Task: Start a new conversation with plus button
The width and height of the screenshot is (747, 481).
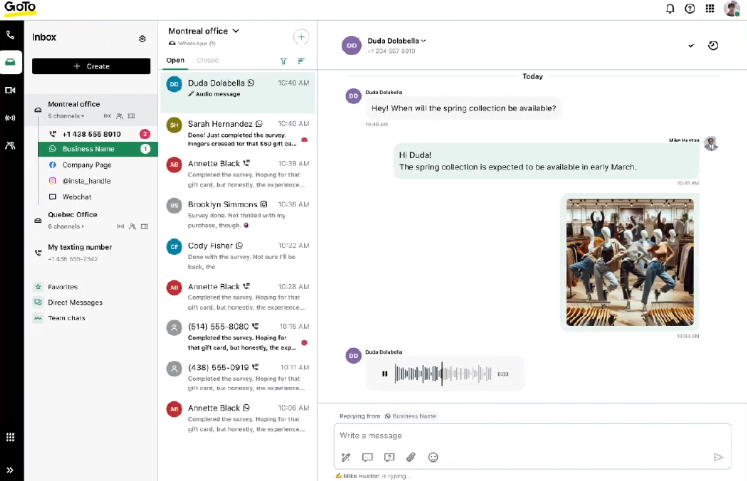Action: point(301,37)
